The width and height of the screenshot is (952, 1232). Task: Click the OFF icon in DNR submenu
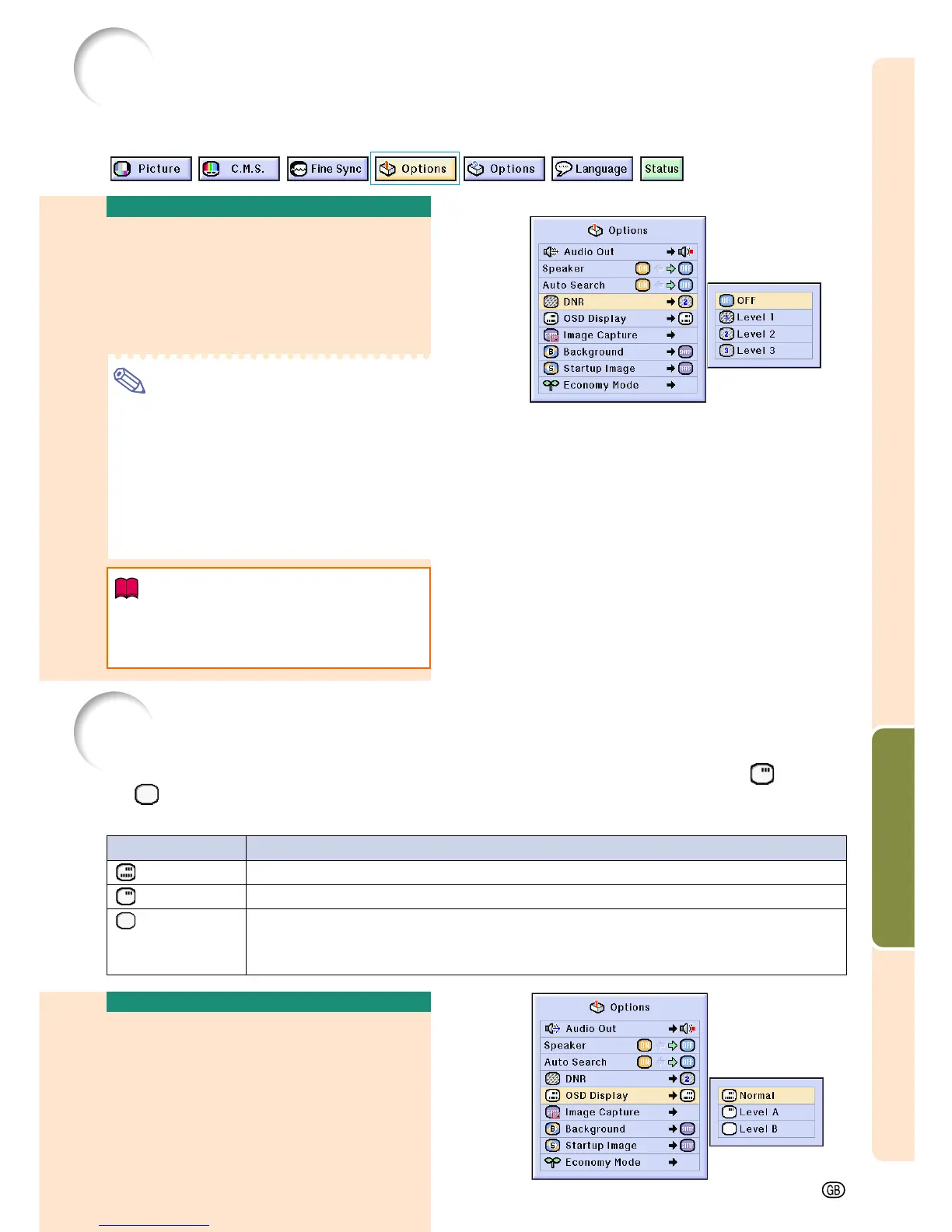[726, 300]
